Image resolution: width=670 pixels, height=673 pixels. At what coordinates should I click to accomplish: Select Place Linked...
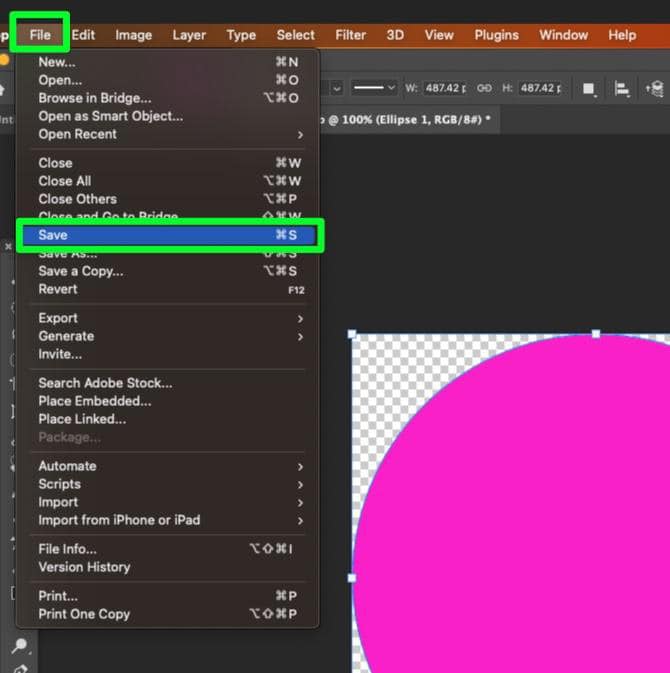coord(170,419)
